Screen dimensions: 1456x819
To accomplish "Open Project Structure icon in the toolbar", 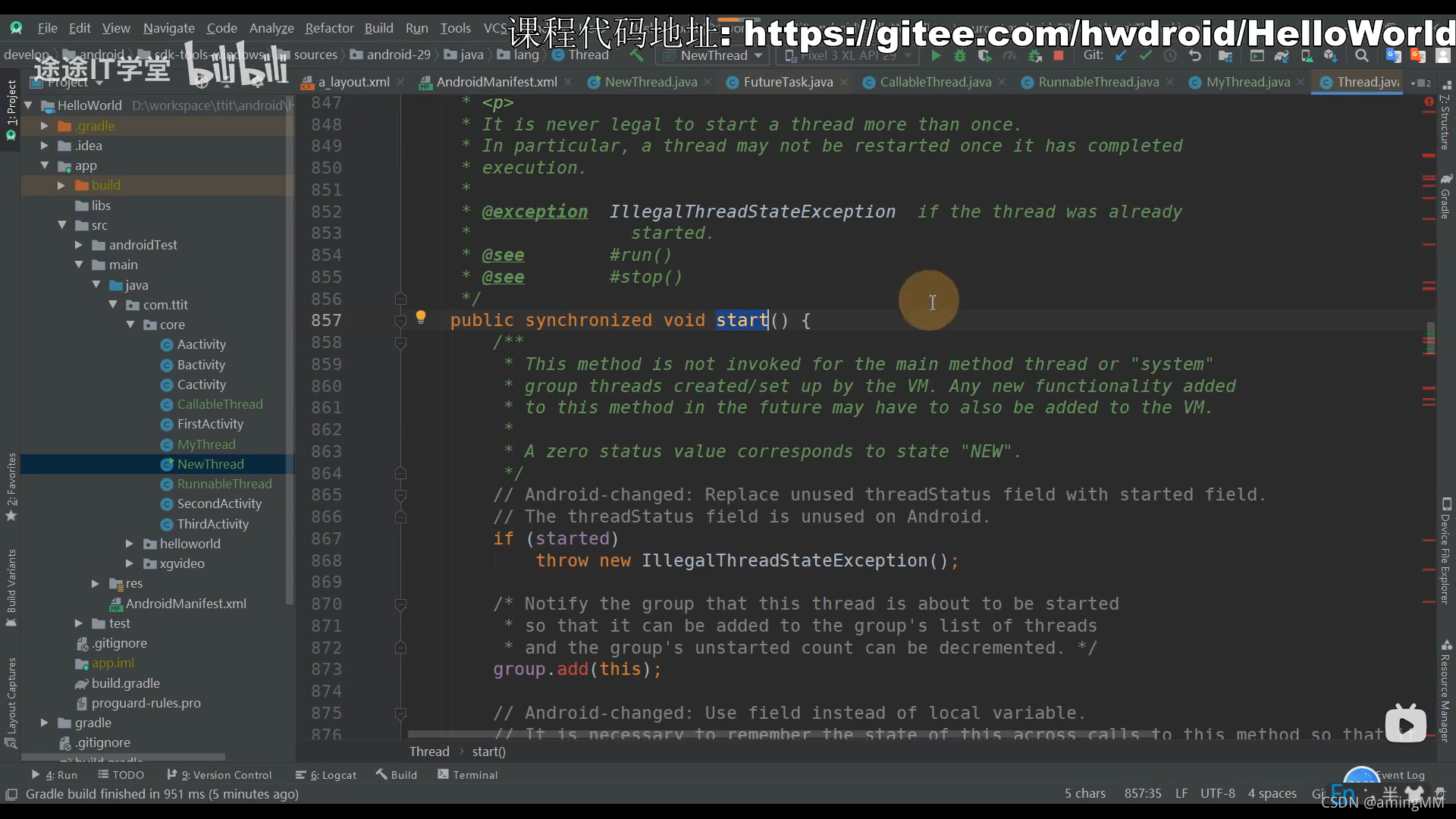I will point(1225,55).
